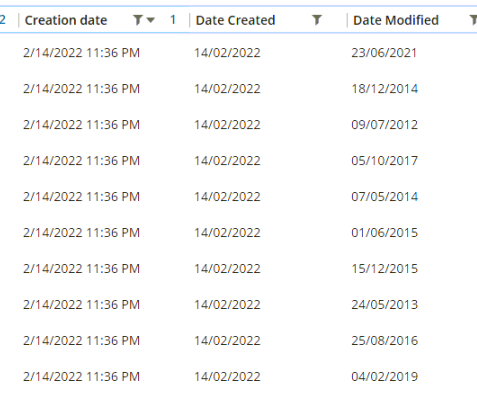477x397 pixels.
Task: Select the cell showing 24/05/2013
Action: (384, 305)
